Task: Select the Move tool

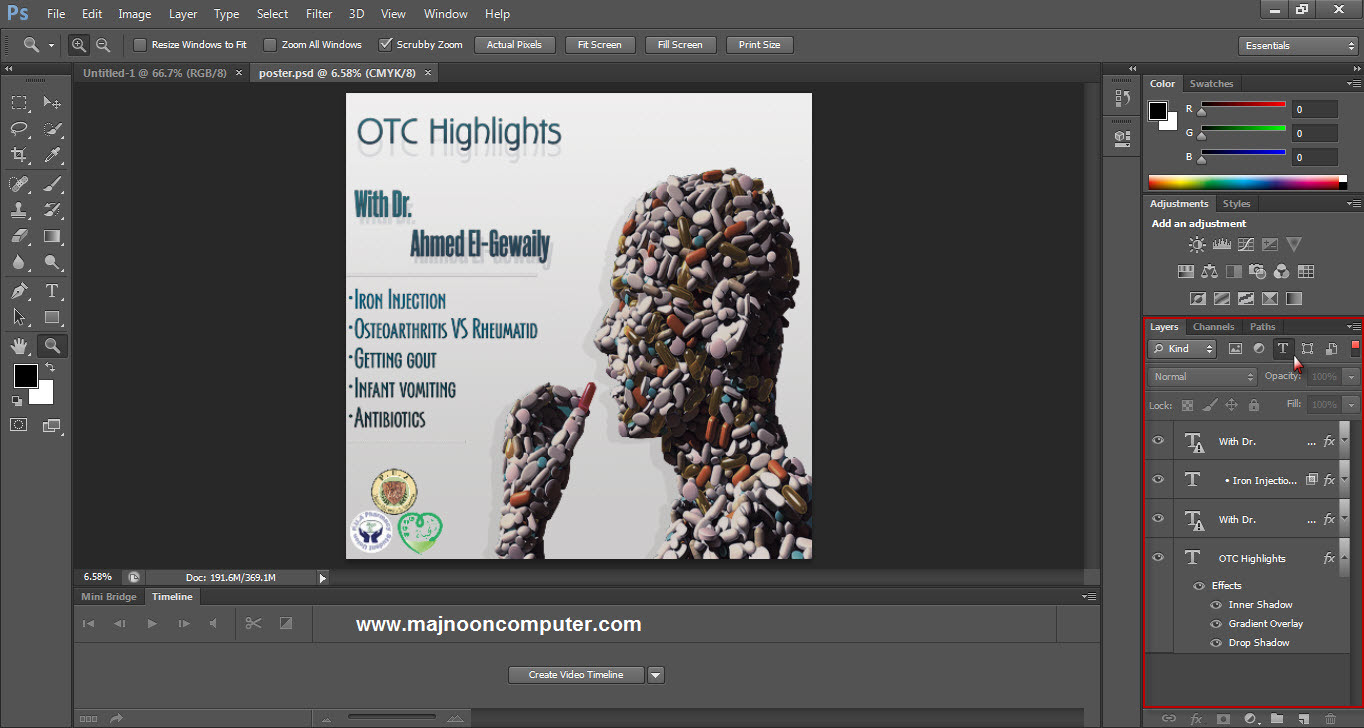Action: (x=52, y=102)
